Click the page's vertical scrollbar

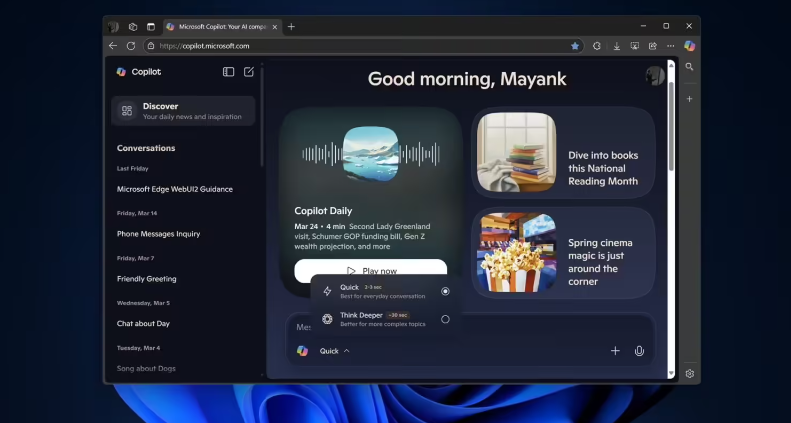tap(671, 130)
